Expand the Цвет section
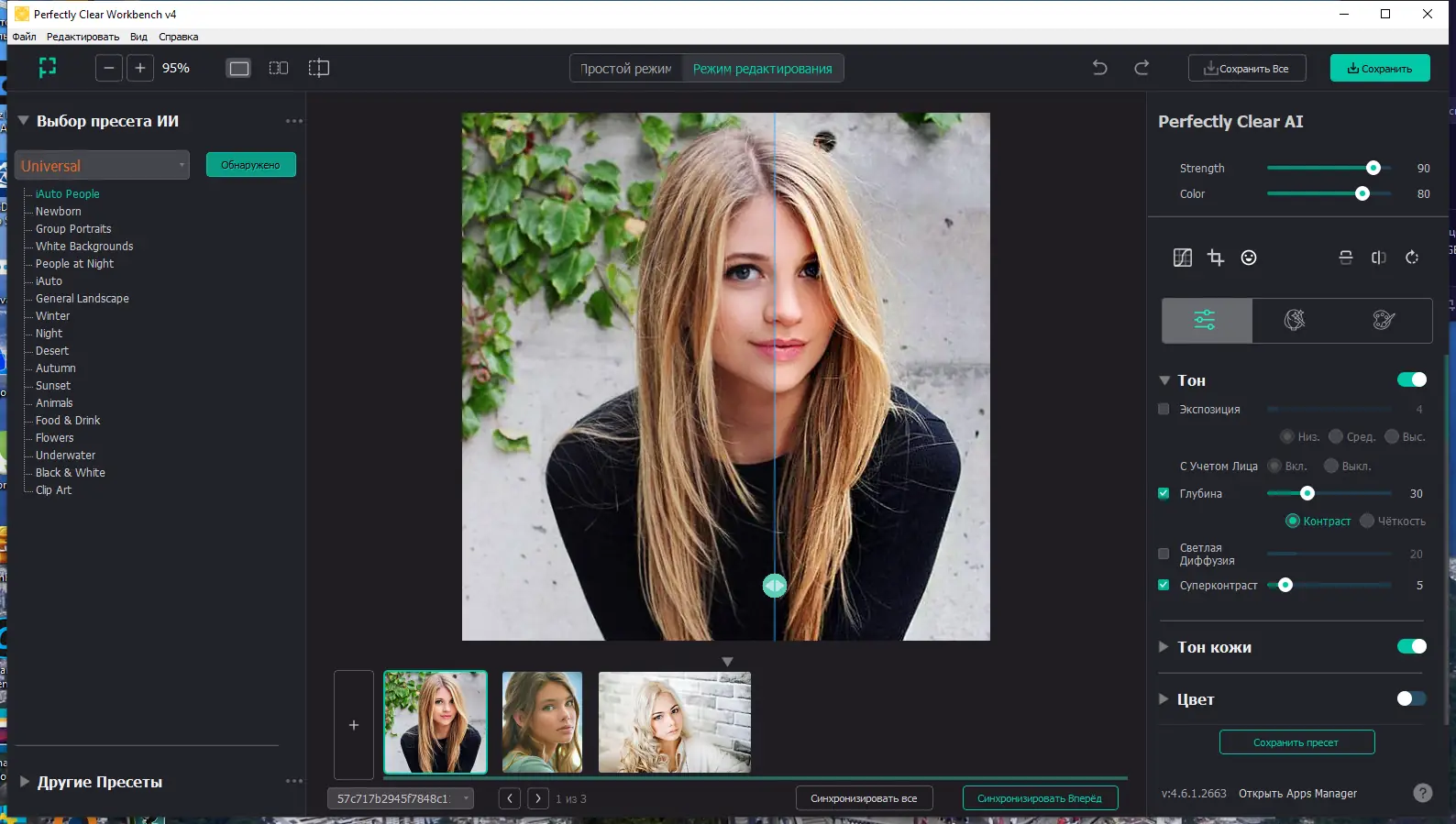Screen dimensions: 1456x824 point(1164,698)
